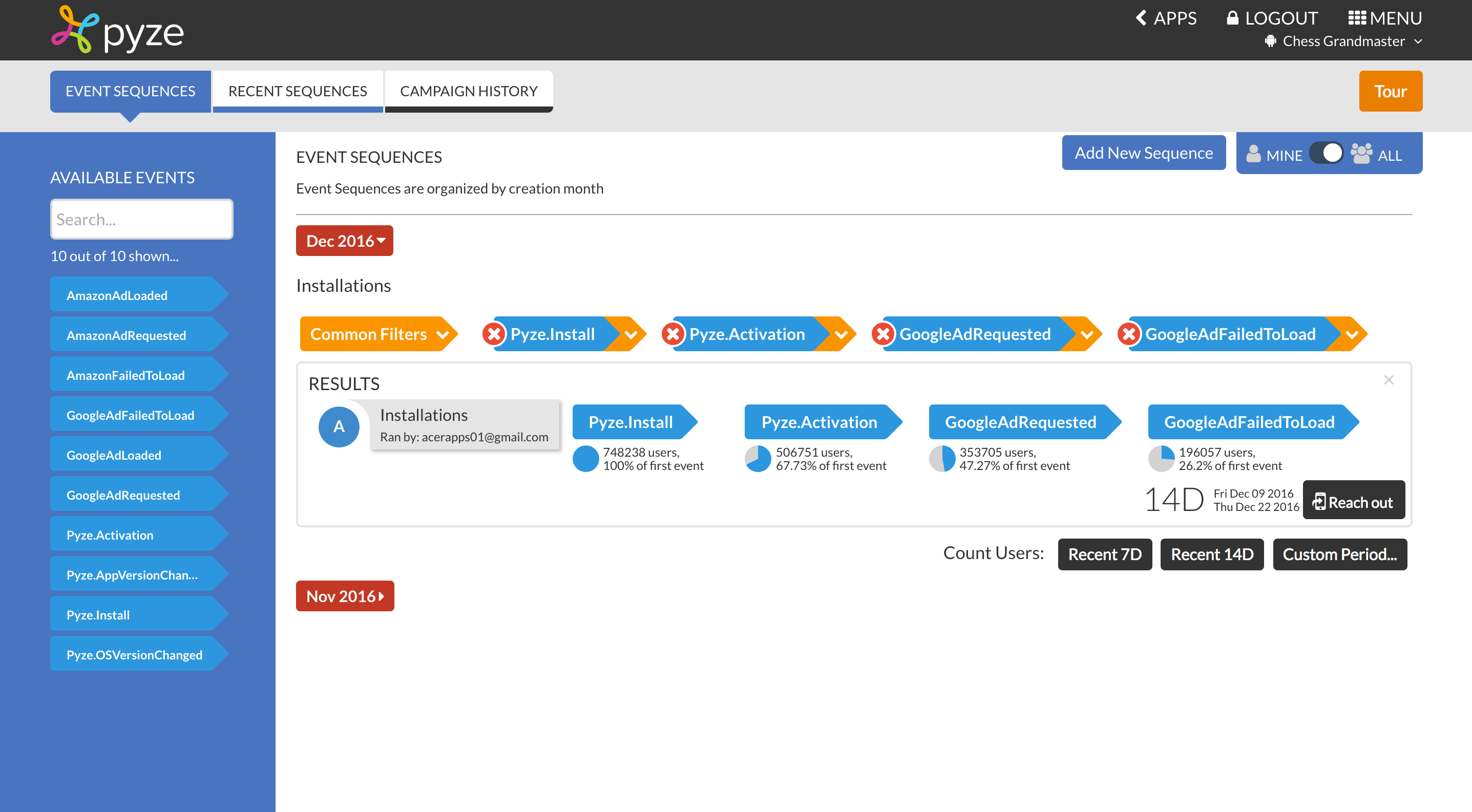Close the Results panel
Screen dimensions: 1472x812
[1389, 380]
